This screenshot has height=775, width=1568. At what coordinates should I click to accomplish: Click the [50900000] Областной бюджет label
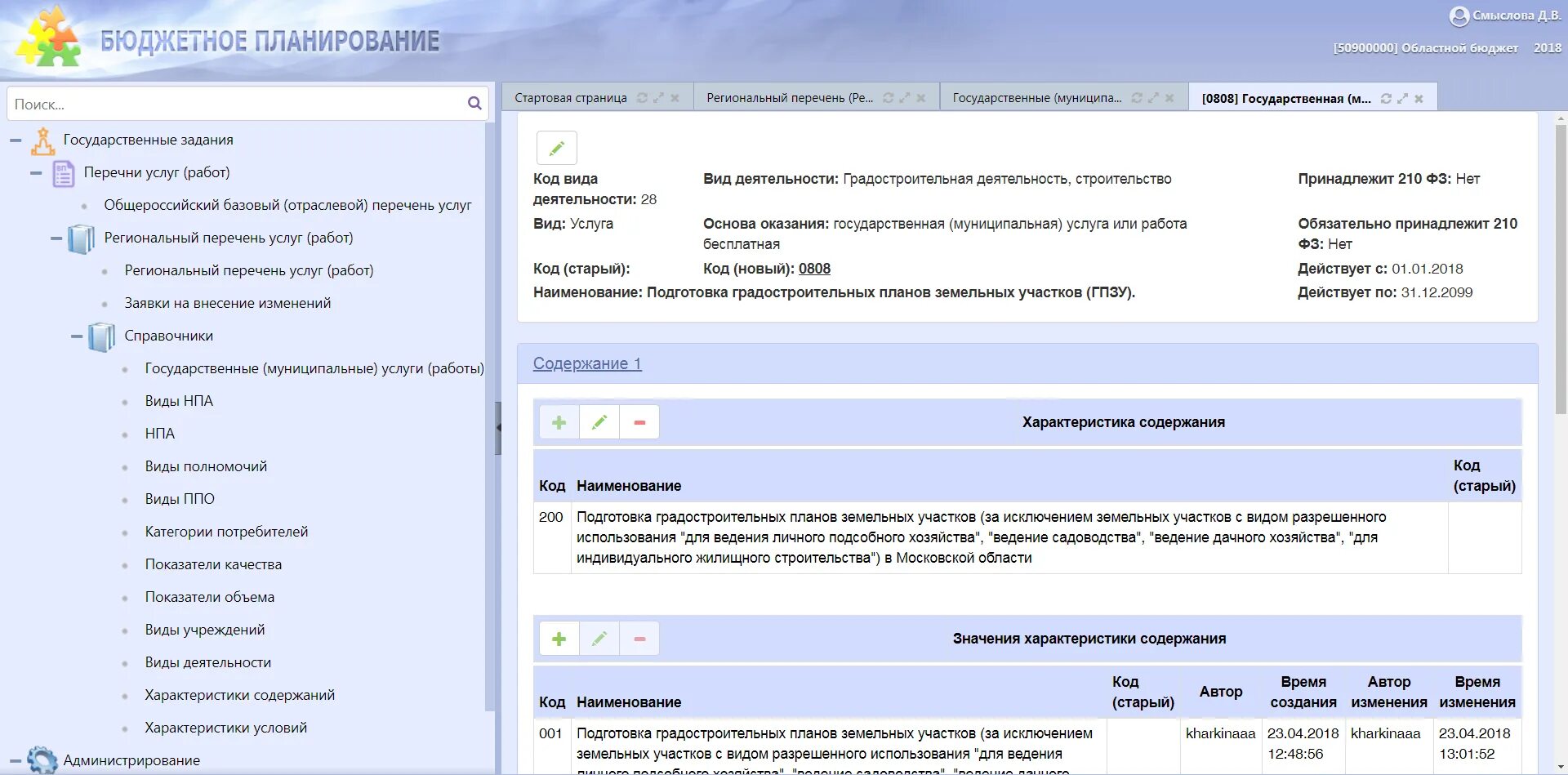[1426, 48]
